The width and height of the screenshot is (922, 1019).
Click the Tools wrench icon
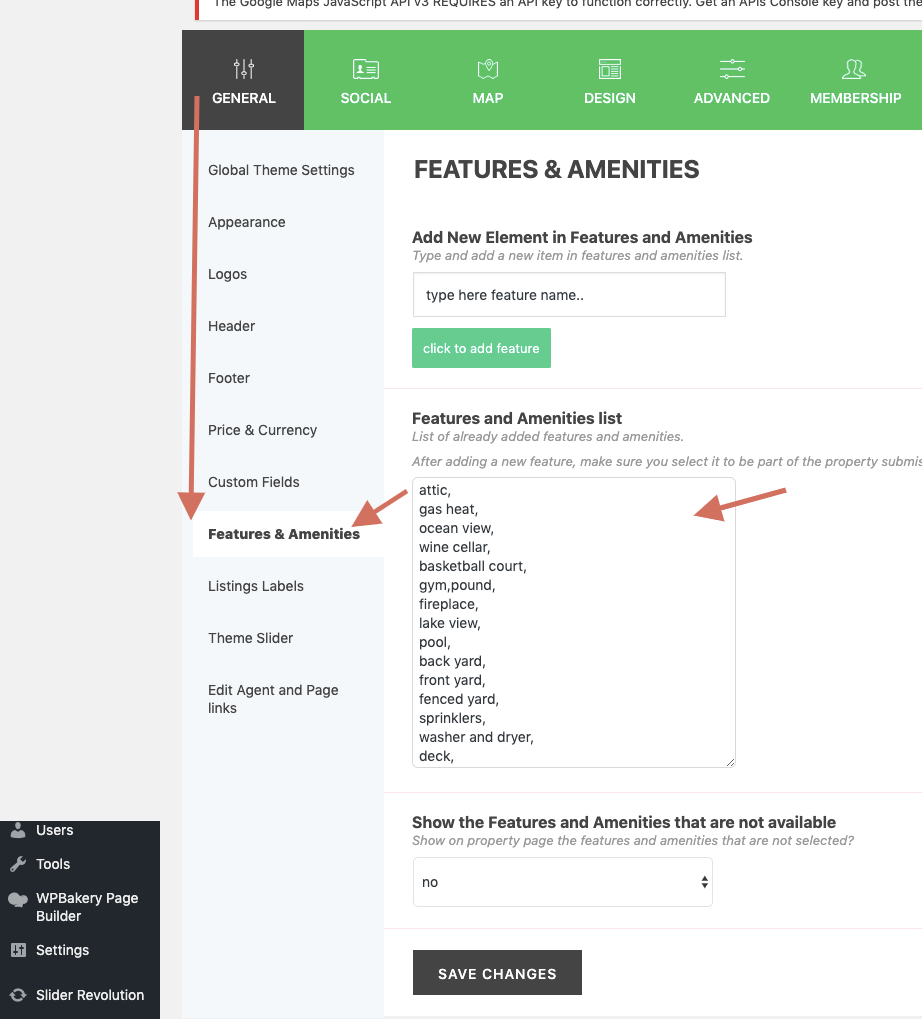point(18,864)
